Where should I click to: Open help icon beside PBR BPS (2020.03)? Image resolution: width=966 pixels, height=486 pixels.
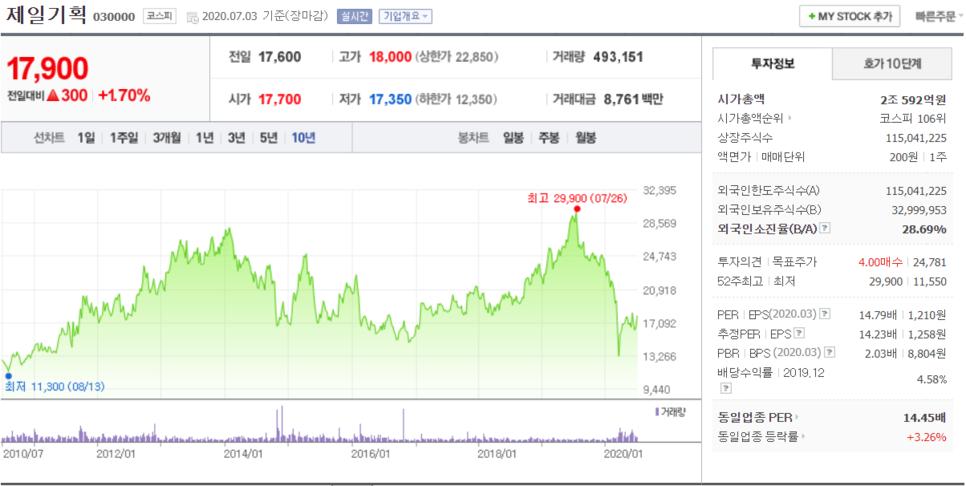click(830, 353)
